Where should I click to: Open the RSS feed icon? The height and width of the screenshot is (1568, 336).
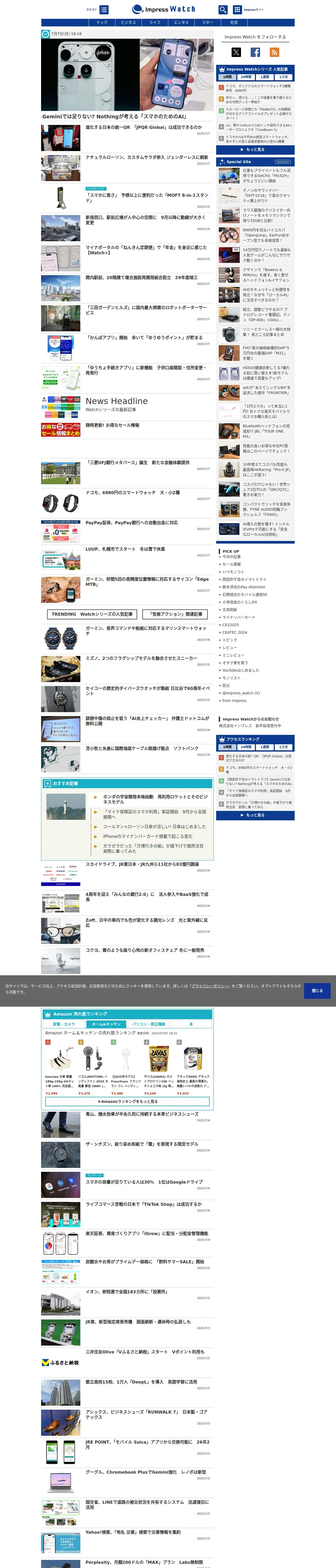(x=275, y=52)
